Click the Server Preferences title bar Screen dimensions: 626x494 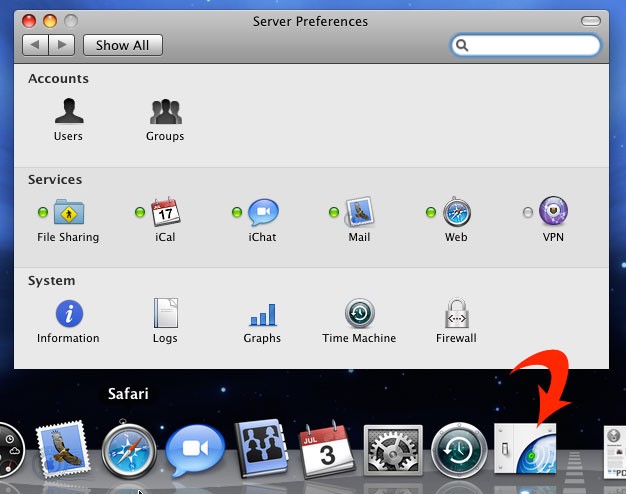click(311, 21)
